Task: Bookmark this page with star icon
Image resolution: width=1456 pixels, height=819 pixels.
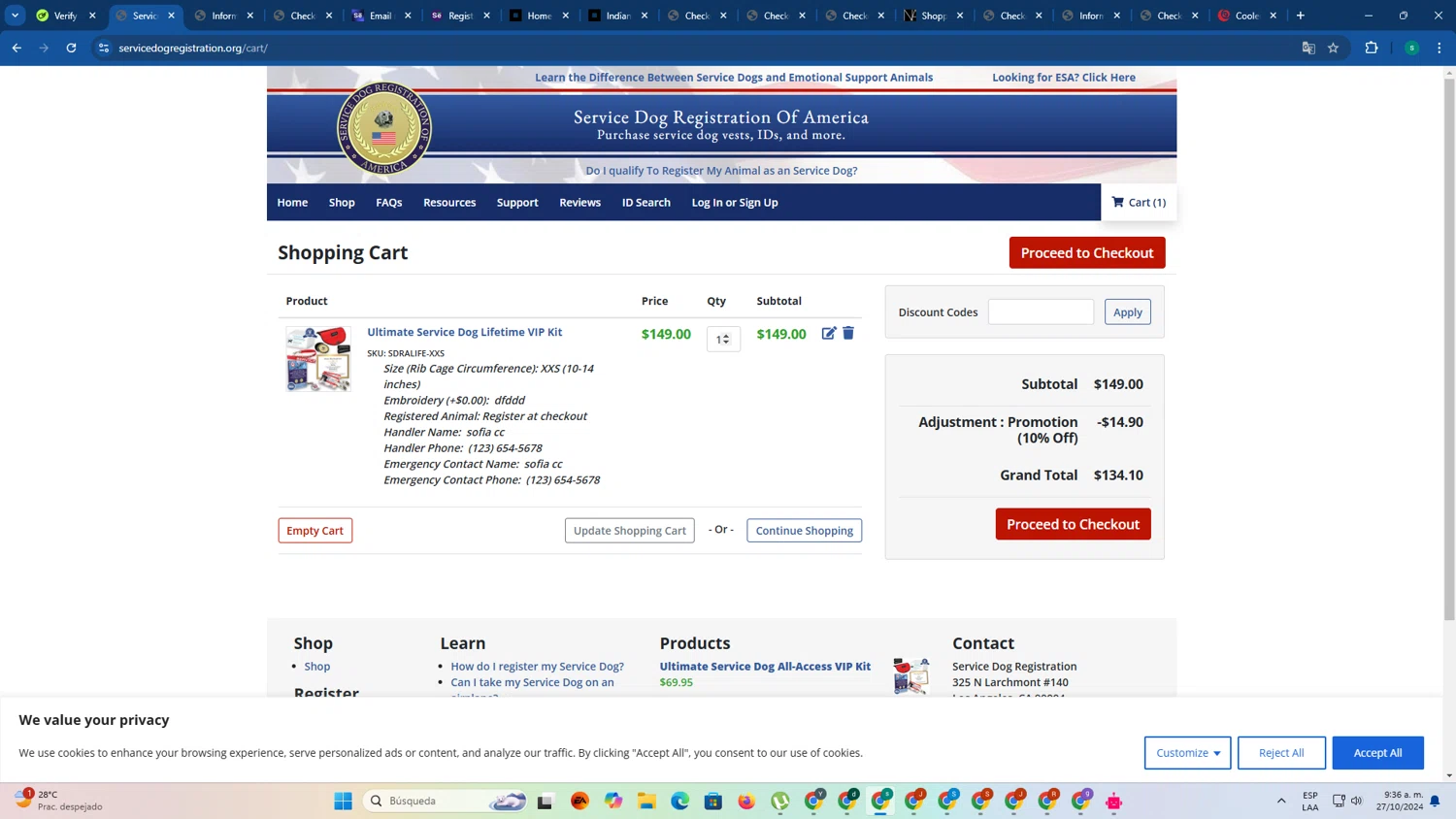Action: click(1333, 48)
